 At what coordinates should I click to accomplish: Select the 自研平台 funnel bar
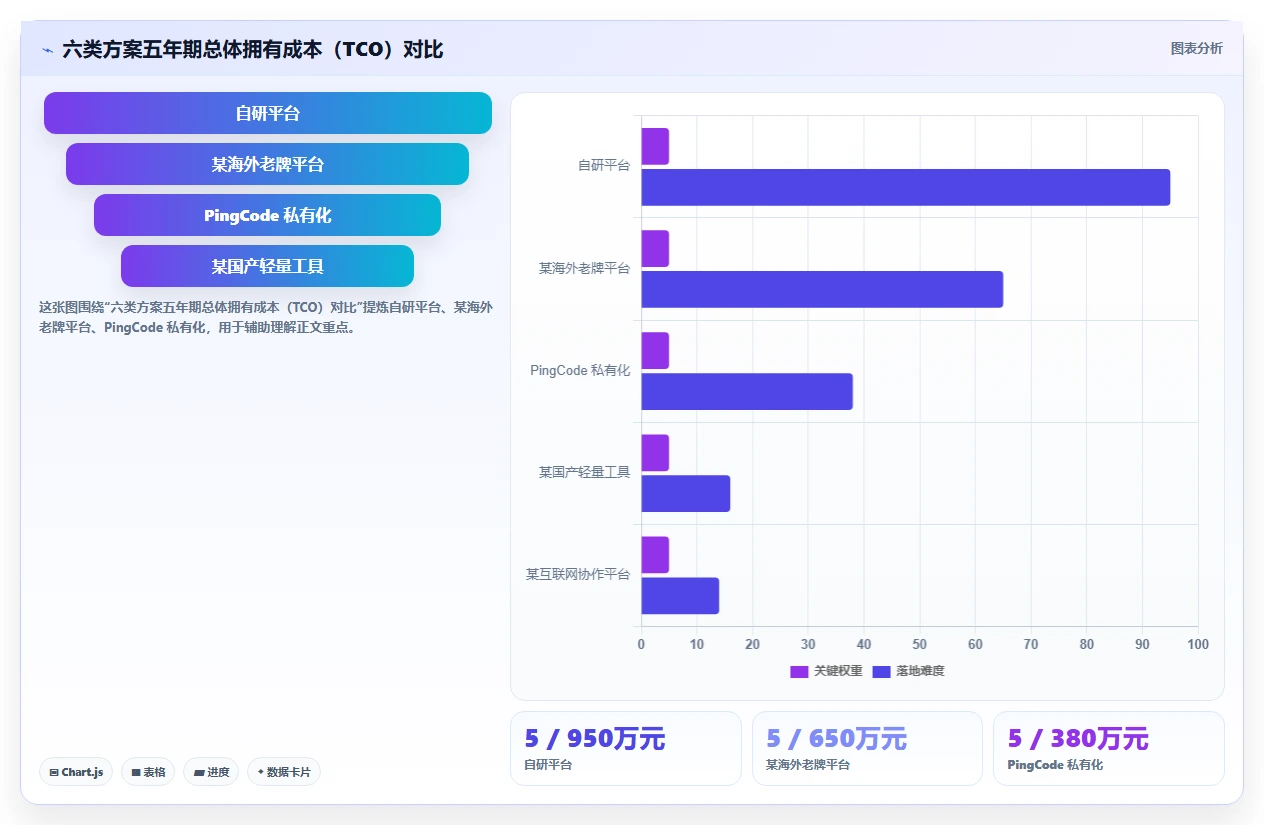[268, 113]
